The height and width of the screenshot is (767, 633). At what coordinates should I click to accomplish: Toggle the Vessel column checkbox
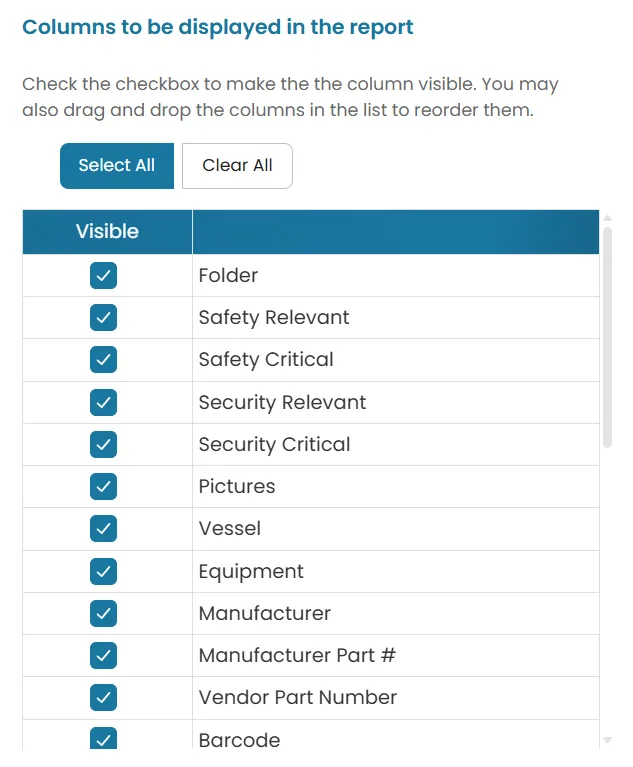pyautogui.click(x=103, y=528)
